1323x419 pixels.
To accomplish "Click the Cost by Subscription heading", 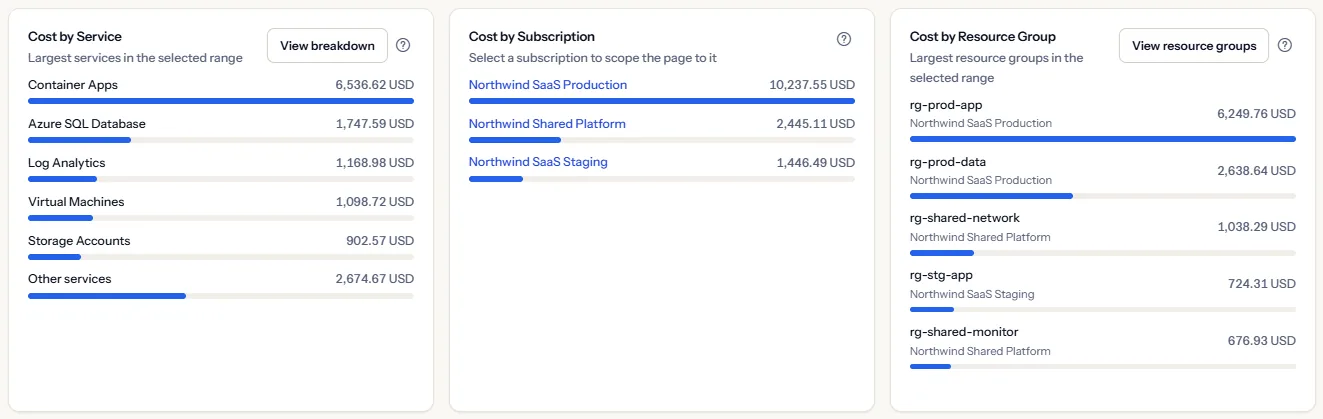I will tap(532, 37).
